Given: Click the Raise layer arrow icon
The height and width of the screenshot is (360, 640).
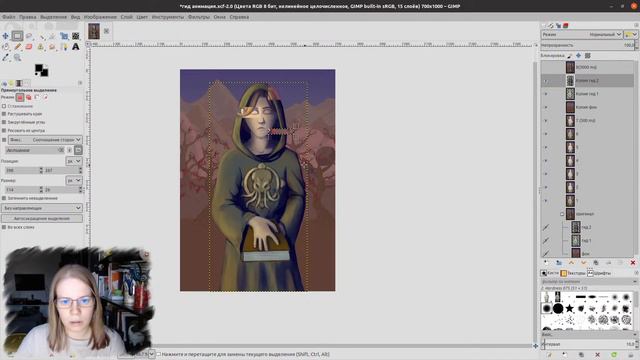Looking at the screenshot, I should click(x=571, y=263).
